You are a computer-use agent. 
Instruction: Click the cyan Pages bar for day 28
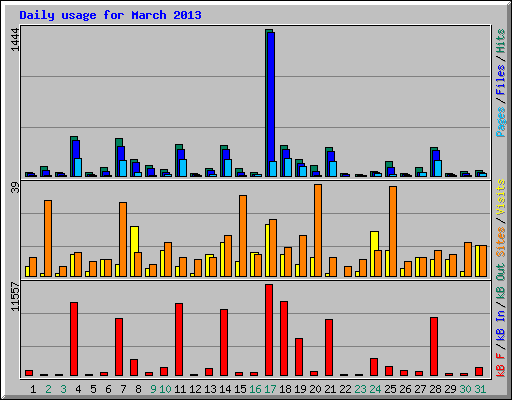click(x=438, y=168)
